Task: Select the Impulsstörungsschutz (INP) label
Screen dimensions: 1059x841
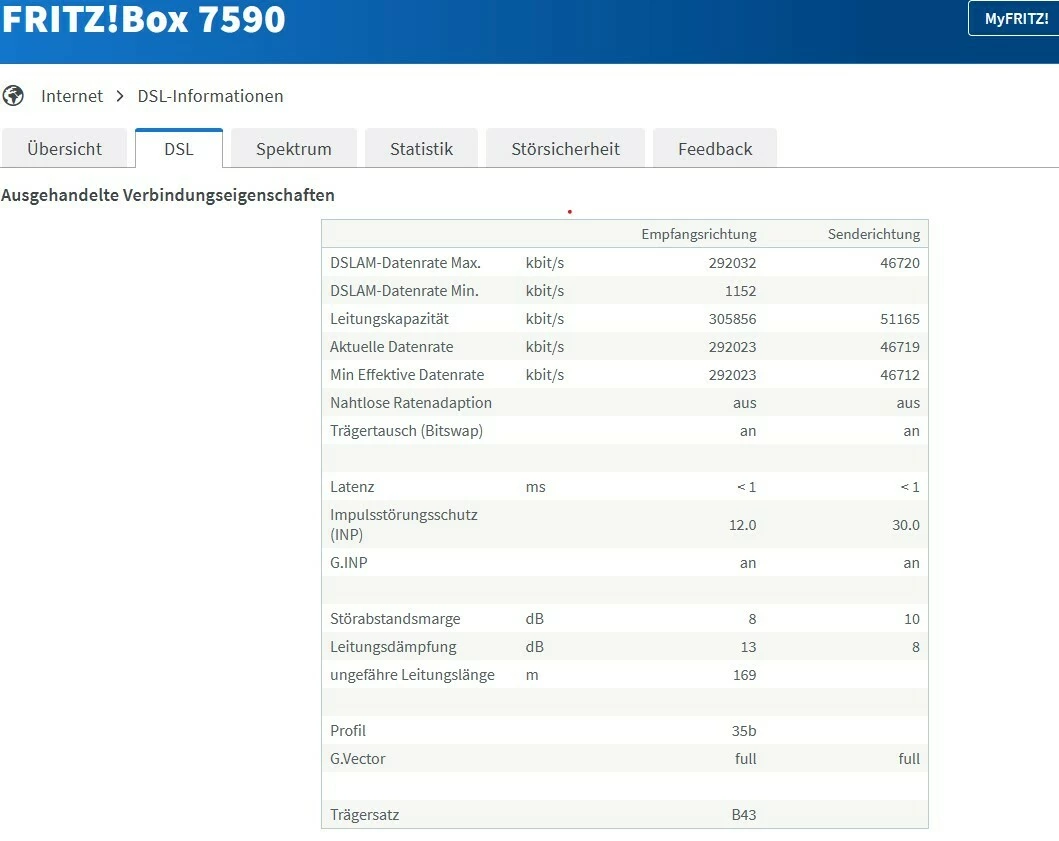Action: [x=403, y=524]
